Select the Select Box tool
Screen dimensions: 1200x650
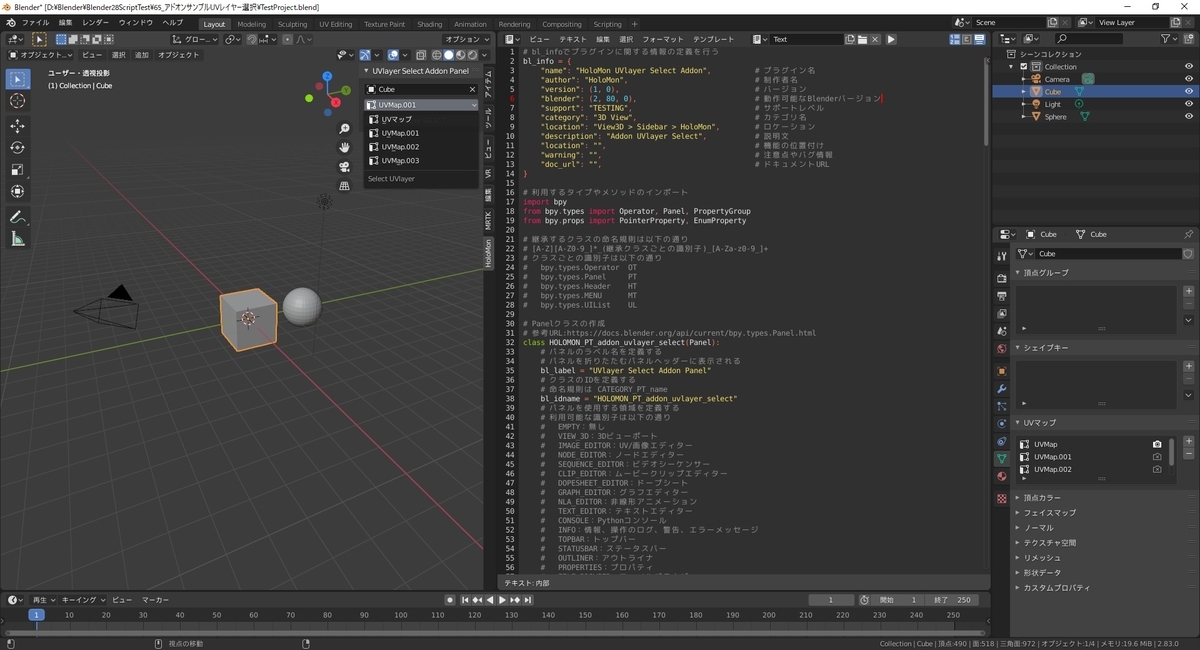click(x=17, y=79)
